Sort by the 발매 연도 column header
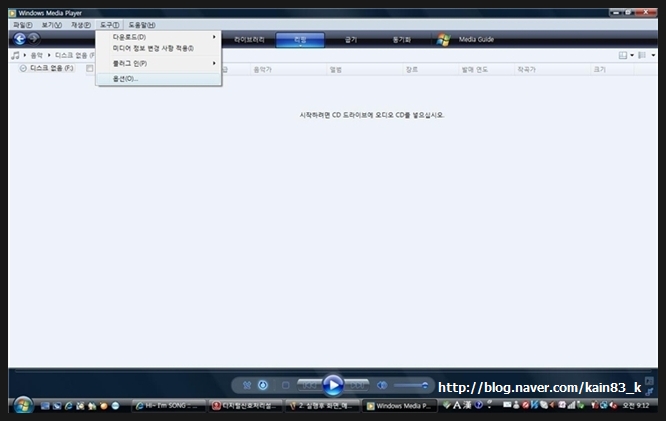This screenshot has height=421, width=666. click(487, 69)
